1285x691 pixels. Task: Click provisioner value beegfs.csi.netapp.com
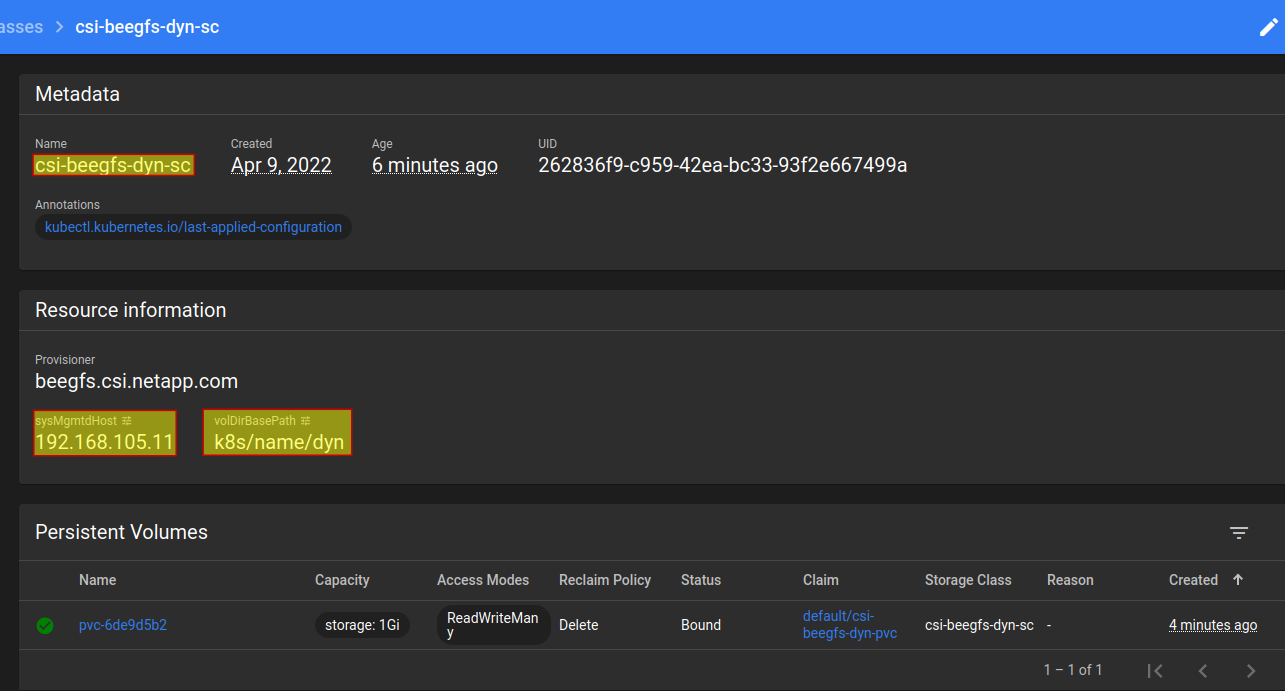(x=136, y=381)
